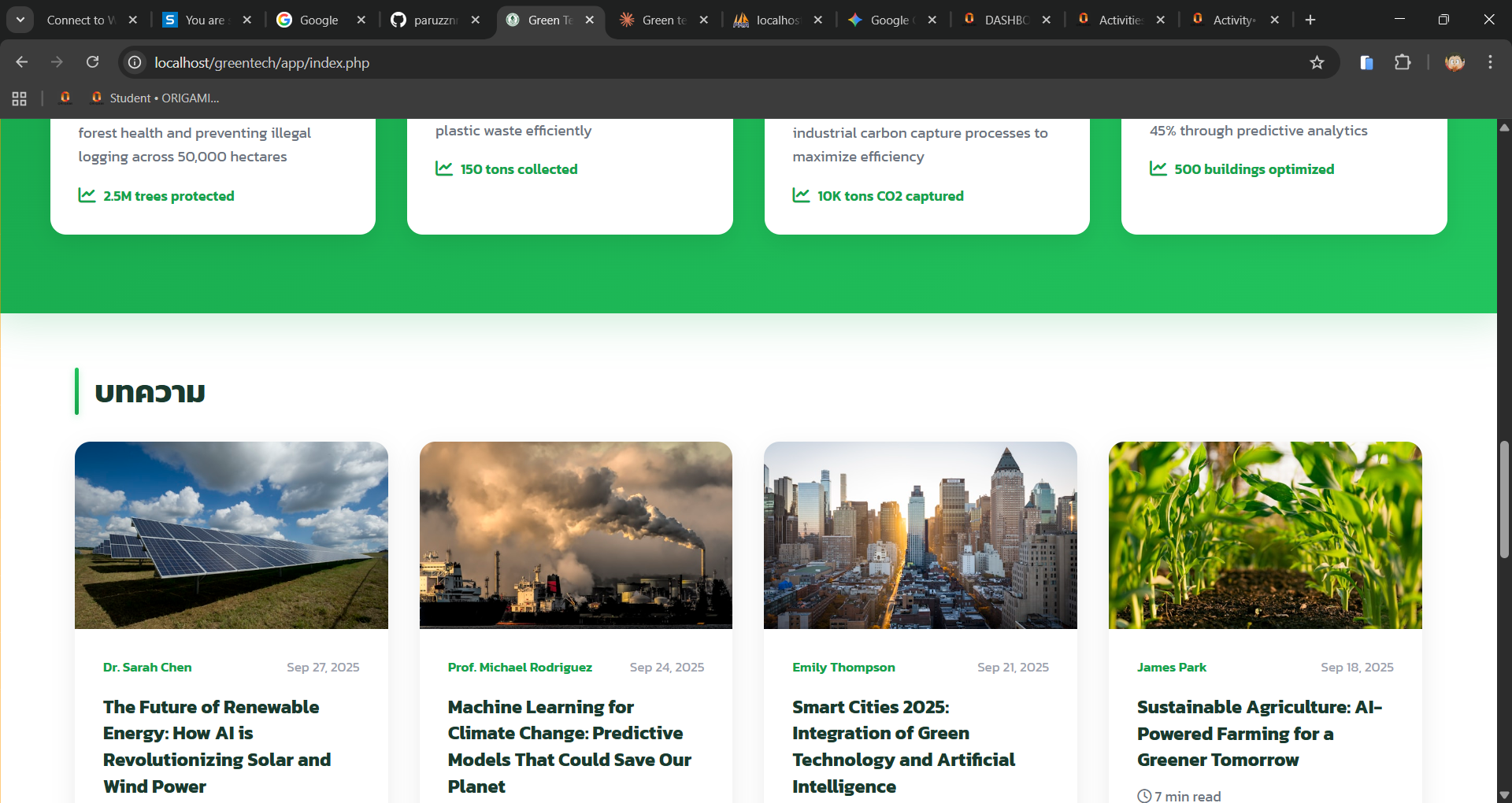1512x803 pixels.
Task: Click the solar panels article thumbnail
Action: [x=231, y=535]
